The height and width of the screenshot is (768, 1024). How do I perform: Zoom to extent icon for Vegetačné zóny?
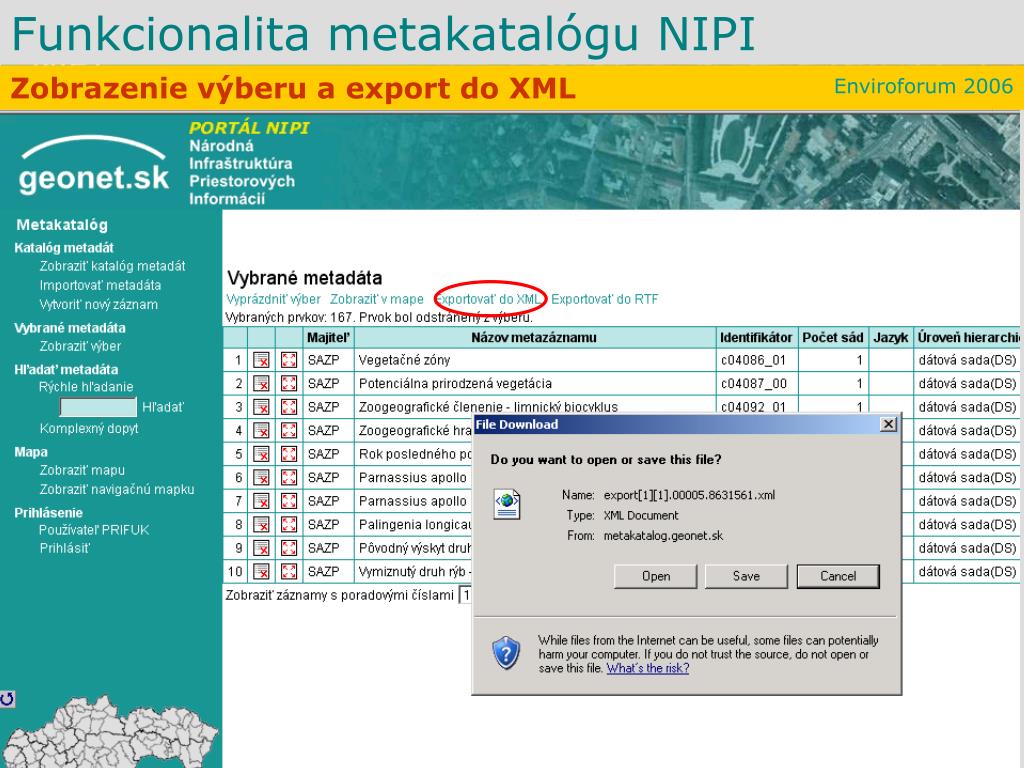click(289, 360)
